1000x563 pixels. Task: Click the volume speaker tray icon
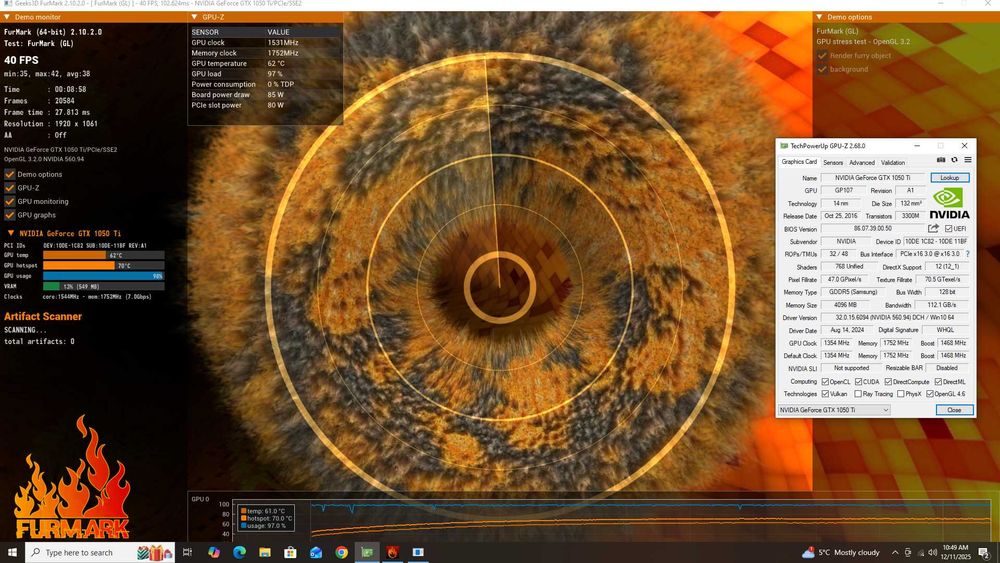click(932, 553)
